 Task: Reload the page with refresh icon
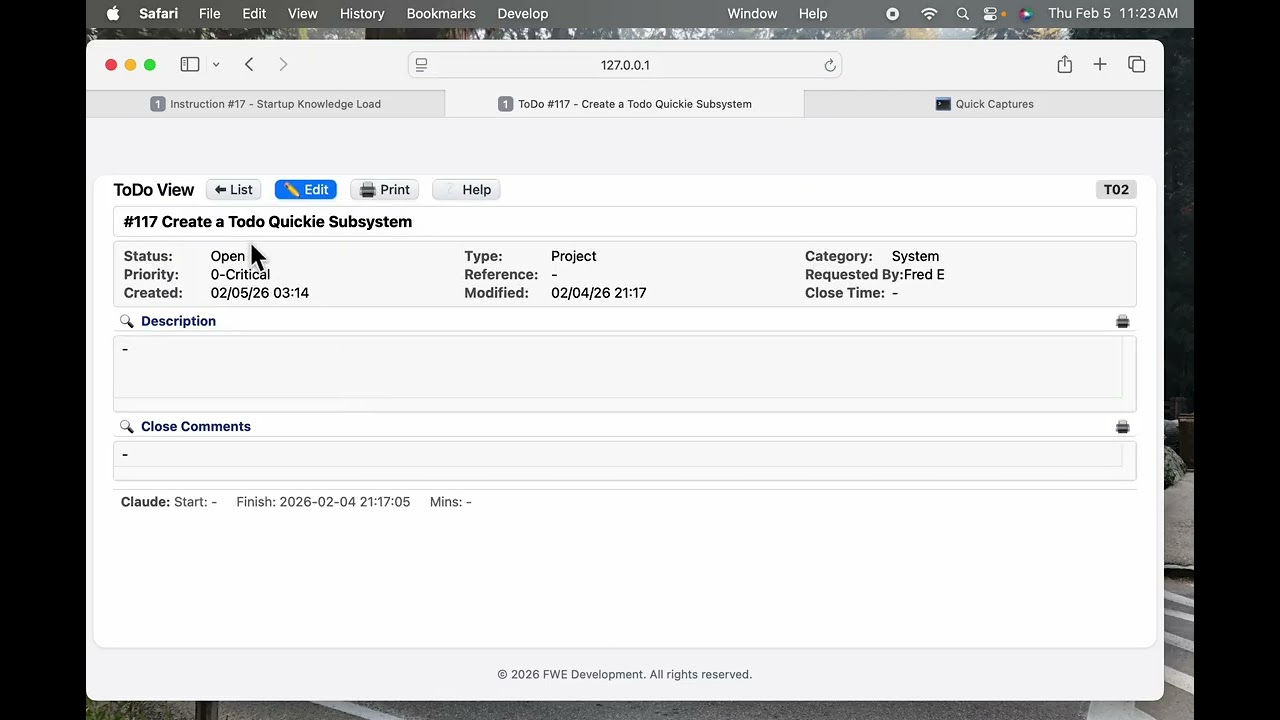point(829,65)
